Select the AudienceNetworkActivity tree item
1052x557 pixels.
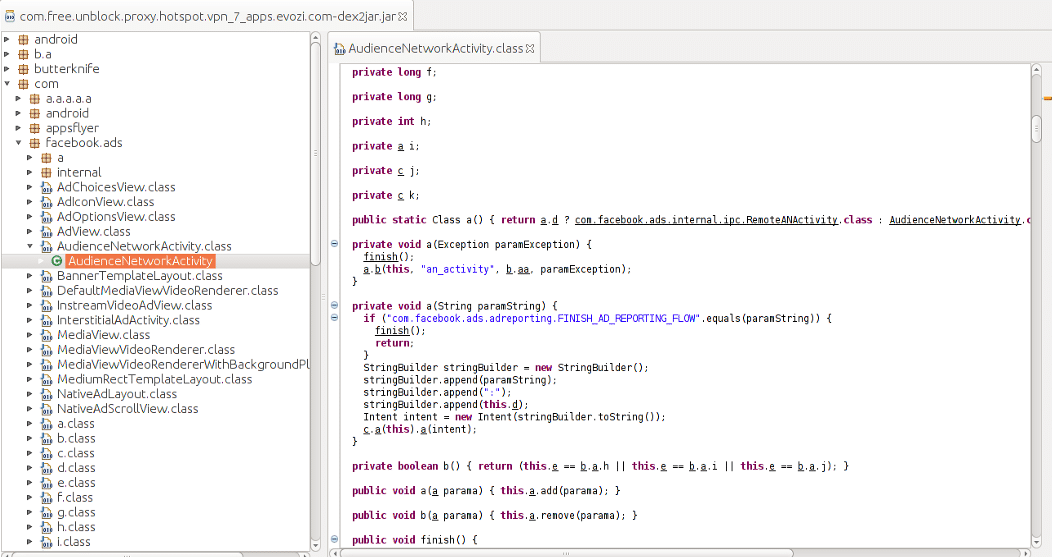[x=141, y=261]
